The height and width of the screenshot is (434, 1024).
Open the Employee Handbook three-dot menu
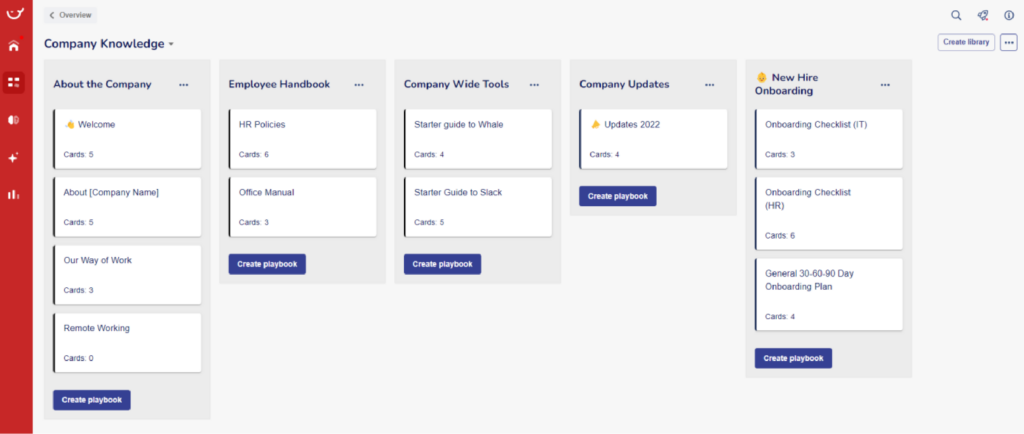[x=359, y=85]
